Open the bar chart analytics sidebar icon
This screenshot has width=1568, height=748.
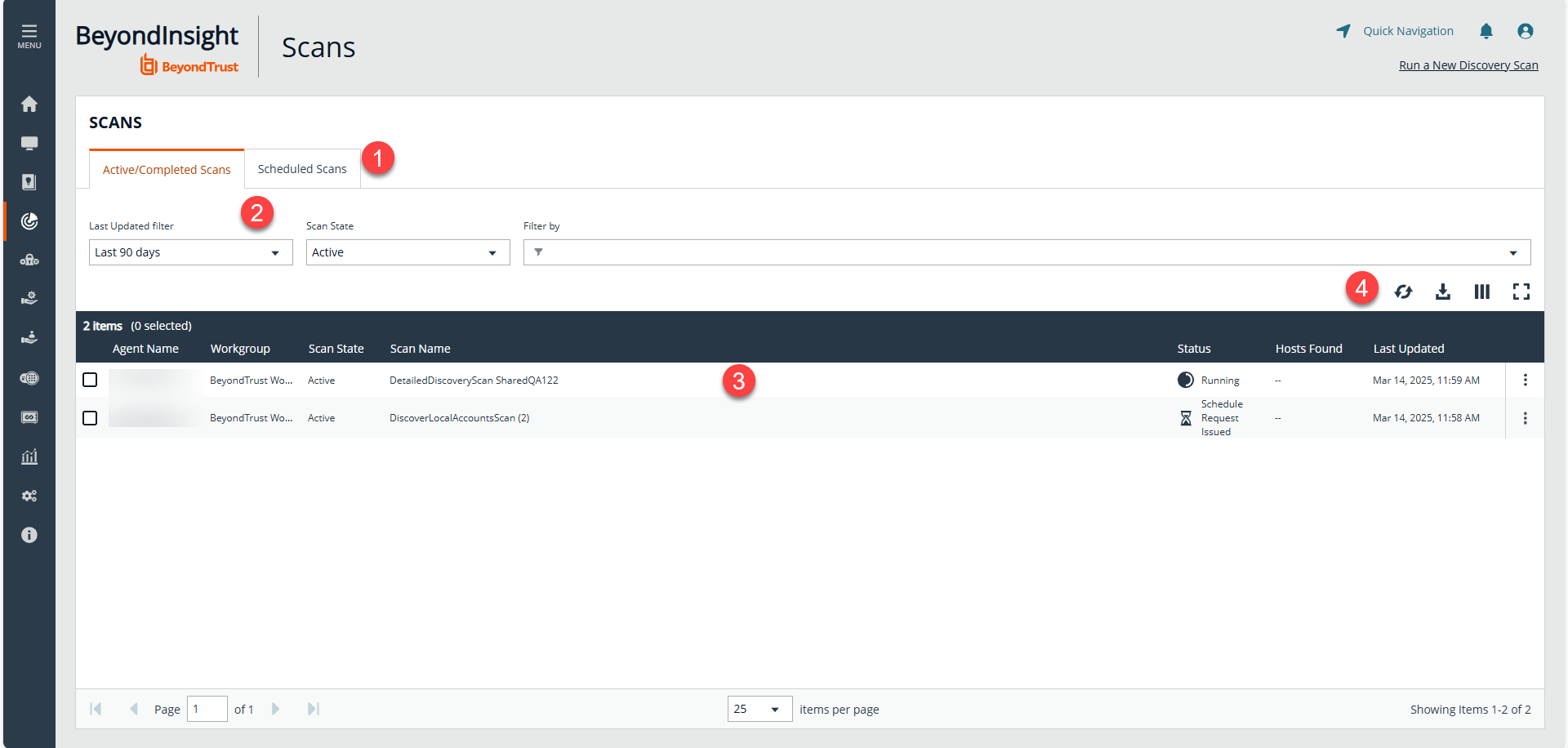[29, 456]
